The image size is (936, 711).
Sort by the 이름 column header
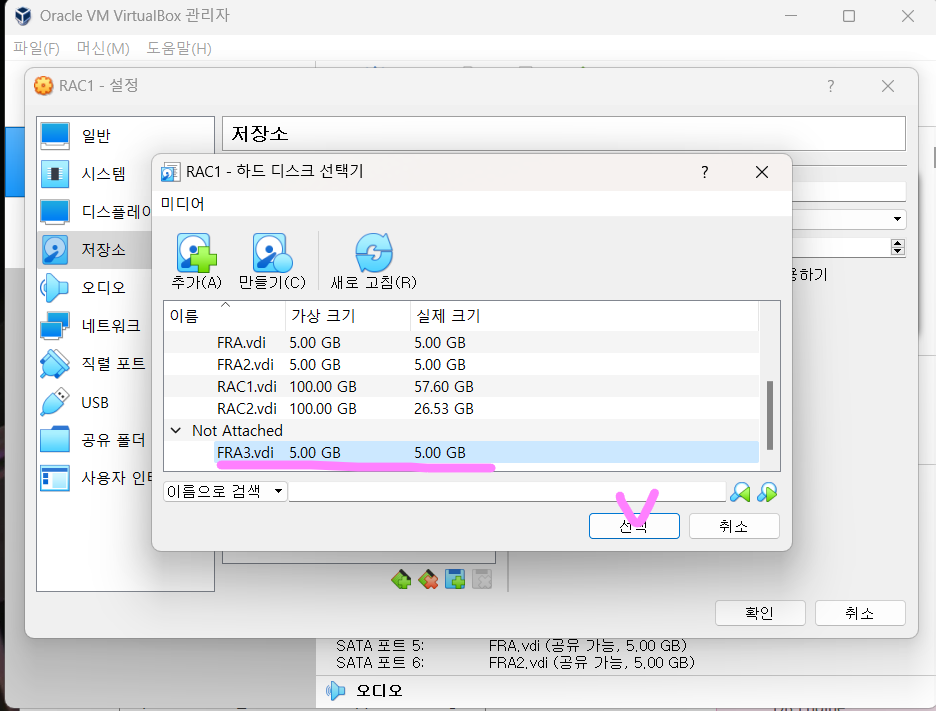(x=224, y=316)
